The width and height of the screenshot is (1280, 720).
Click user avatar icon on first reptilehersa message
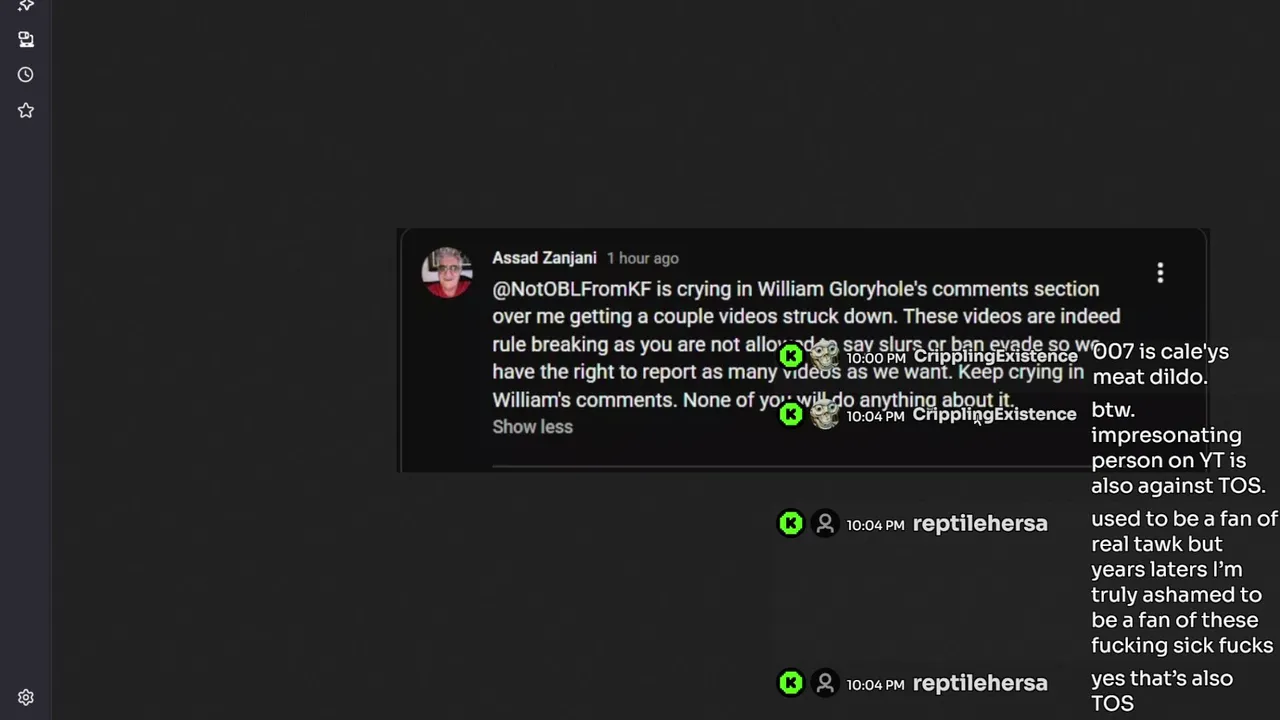click(x=825, y=523)
